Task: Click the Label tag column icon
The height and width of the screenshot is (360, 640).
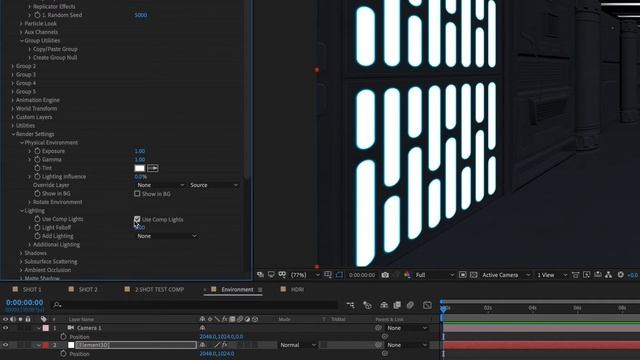Action: point(44,319)
